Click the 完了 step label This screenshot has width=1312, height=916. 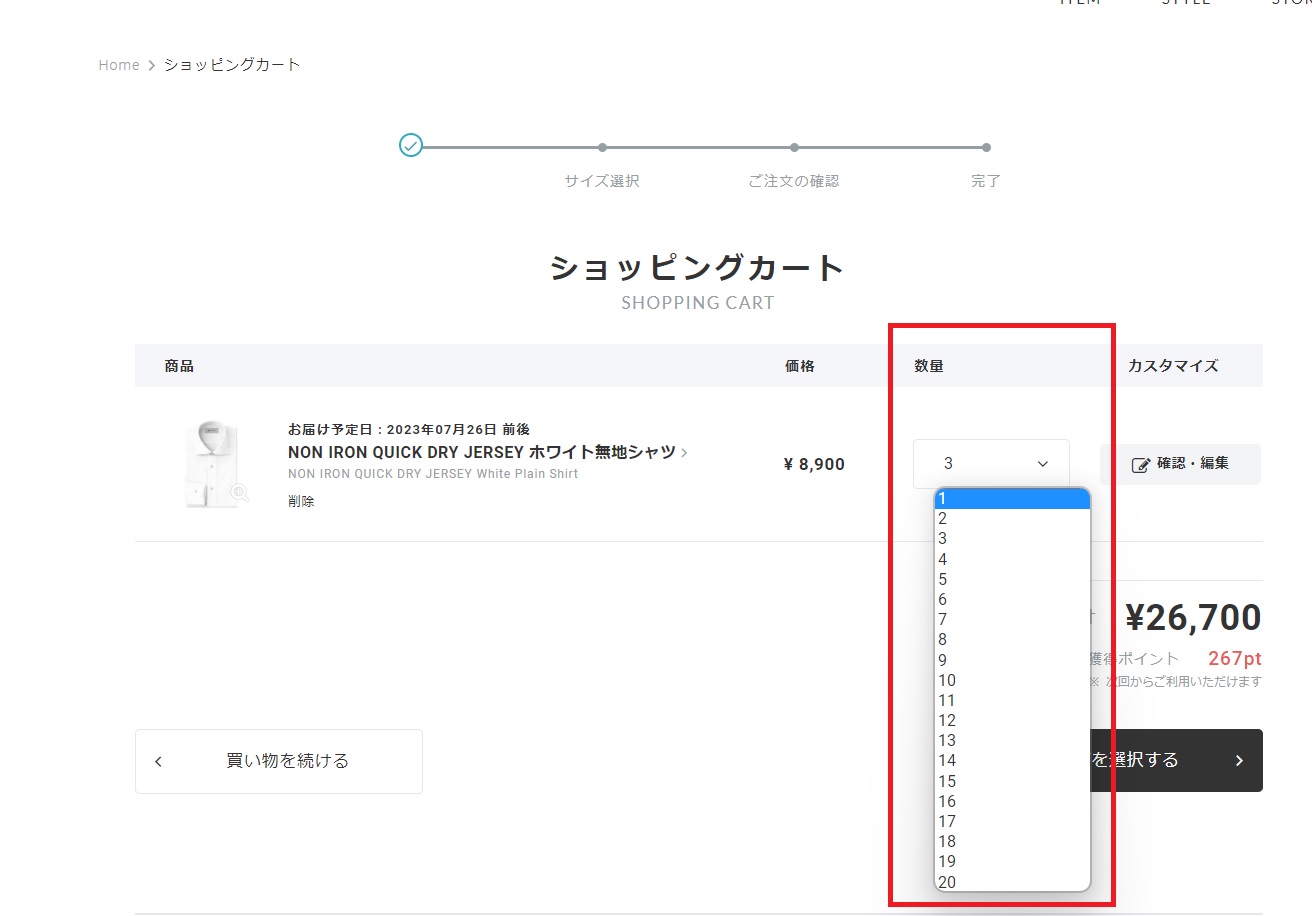pos(986,181)
